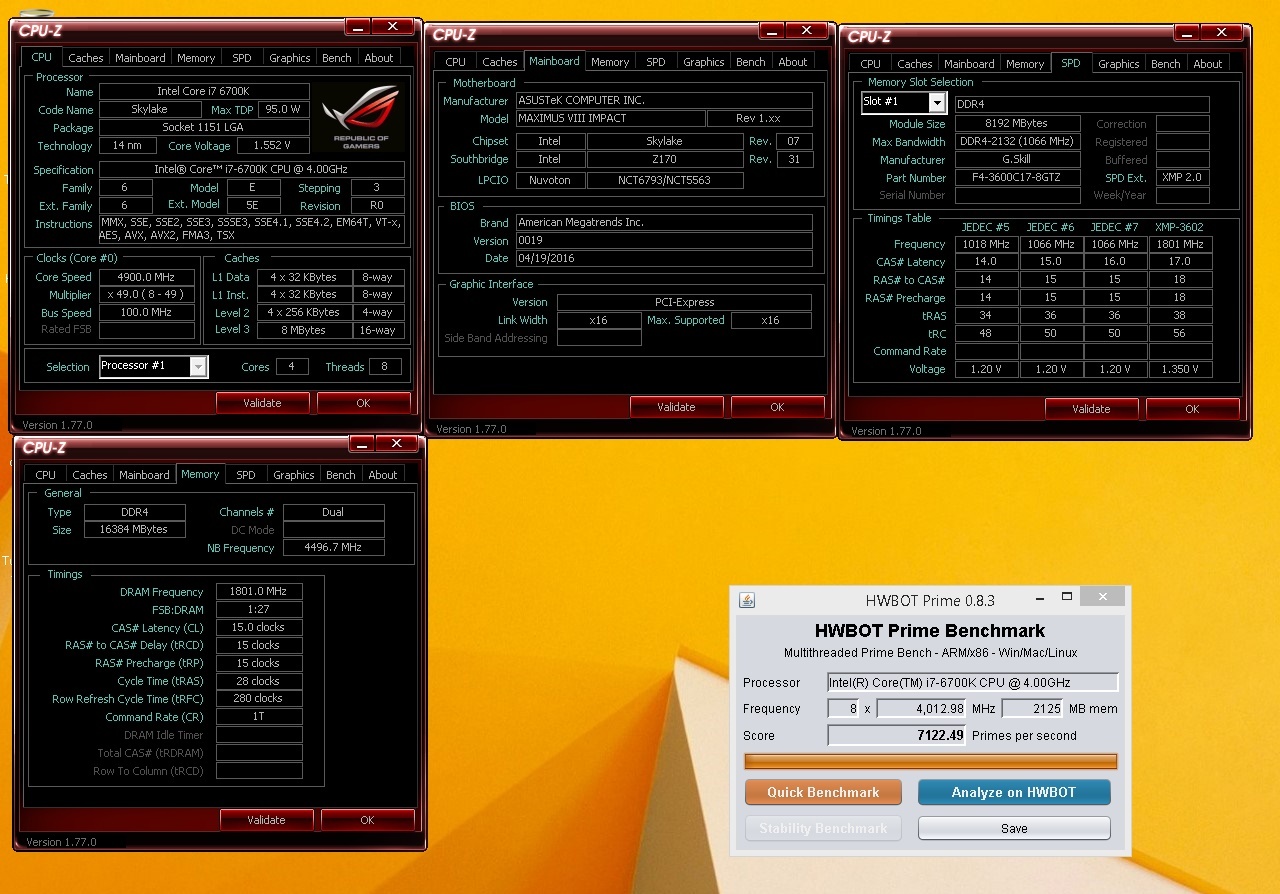Click the Stability Benchmark button
The height and width of the screenshot is (894, 1280).
click(x=823, y=828)
